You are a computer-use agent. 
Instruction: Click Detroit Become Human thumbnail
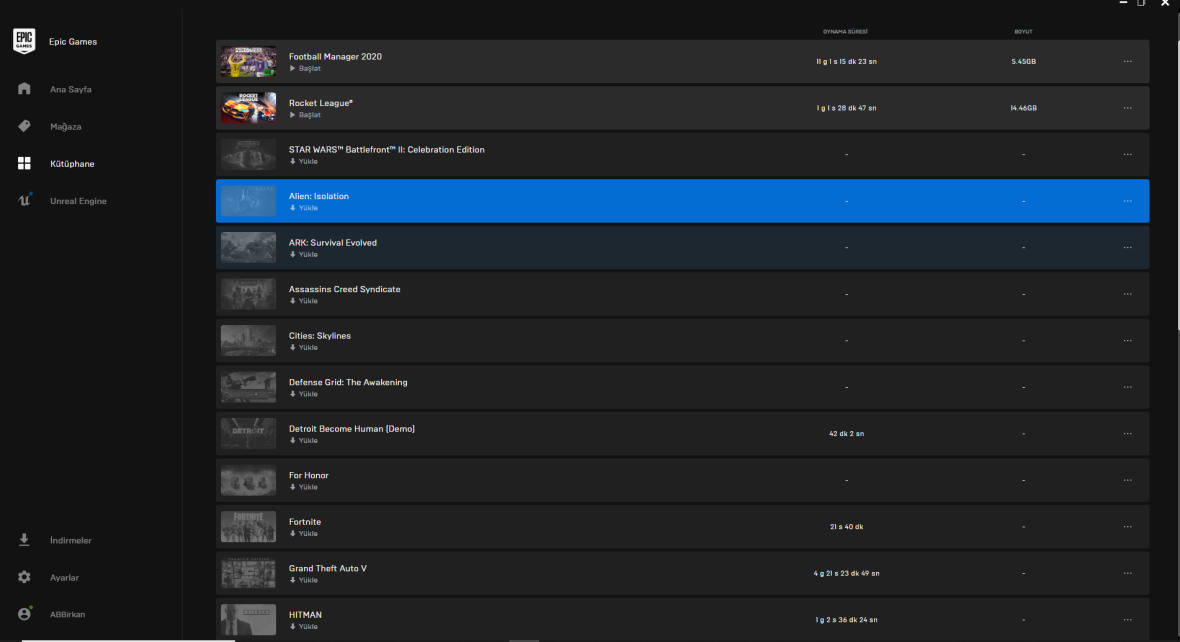coord(248,434)
